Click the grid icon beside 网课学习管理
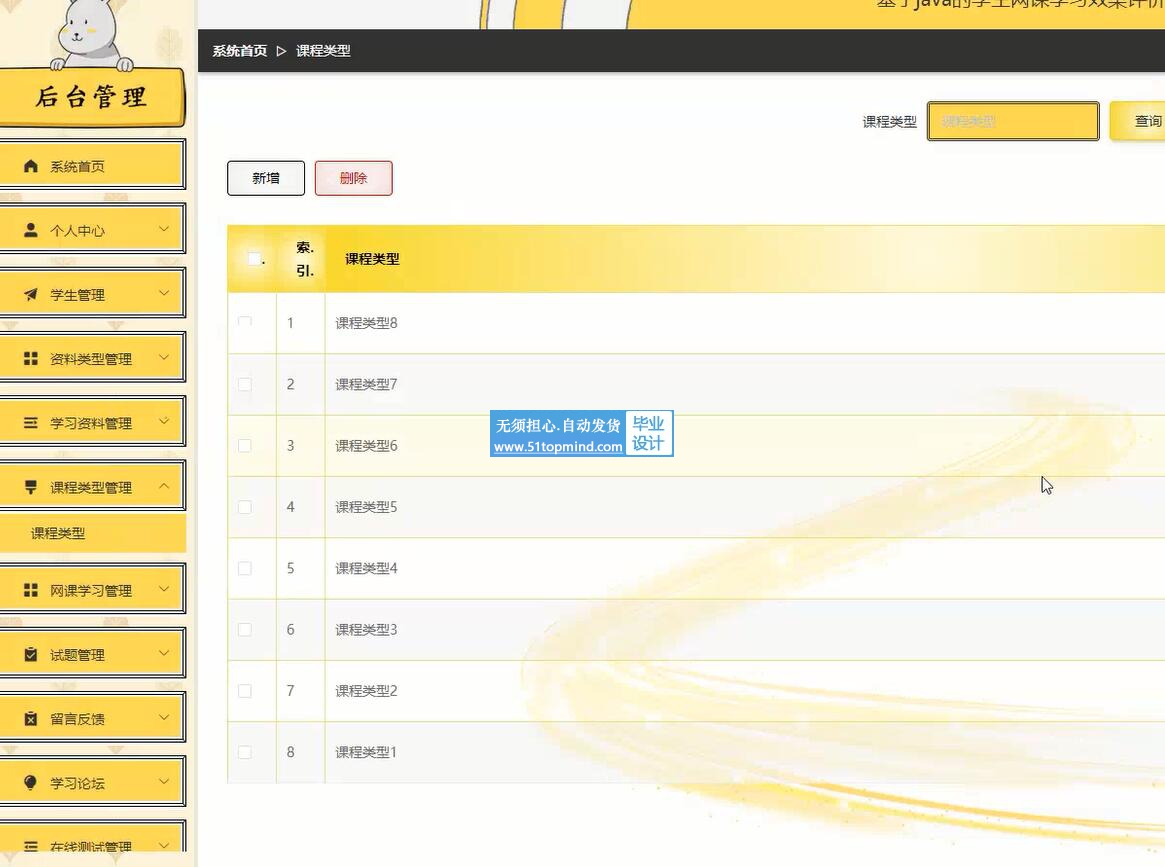The image size is (1165, 867). [30, 590]
